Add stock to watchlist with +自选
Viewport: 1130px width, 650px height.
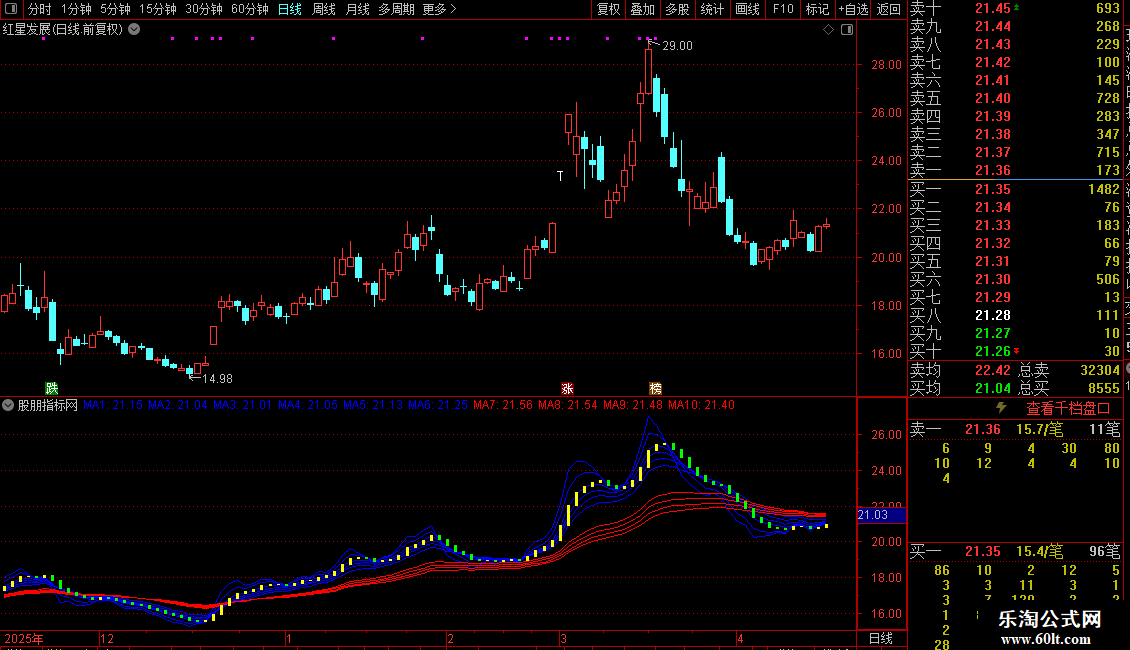[x=854, y=9]
